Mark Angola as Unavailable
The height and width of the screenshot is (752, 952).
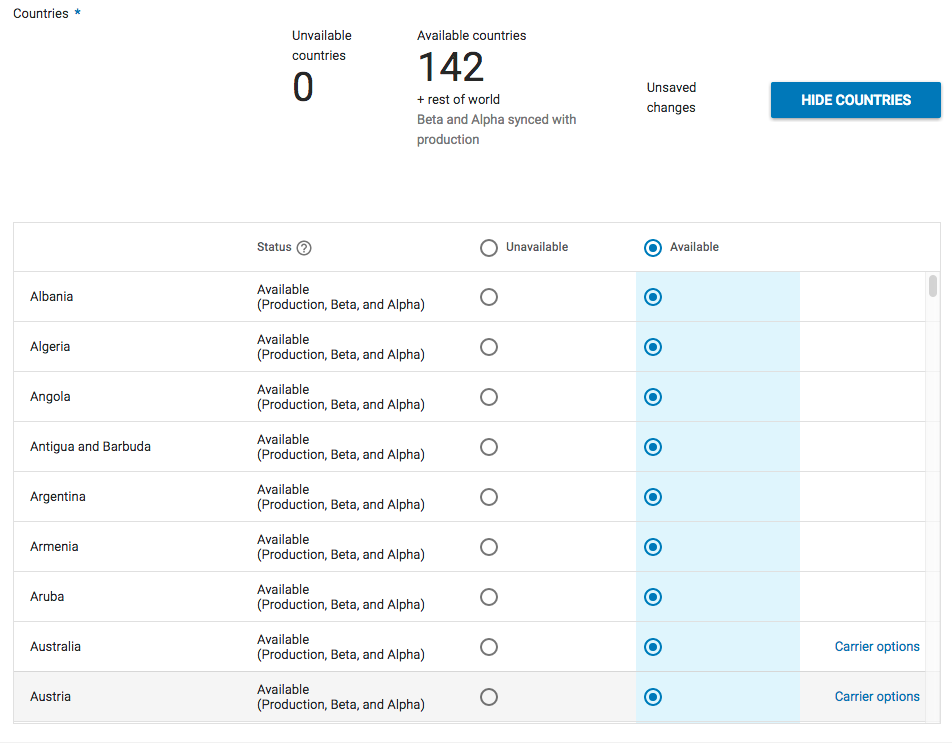point(489,397)
